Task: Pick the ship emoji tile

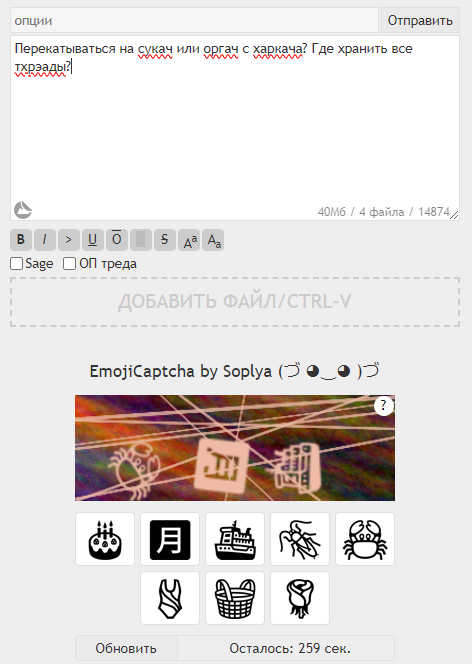Action: 235,539
